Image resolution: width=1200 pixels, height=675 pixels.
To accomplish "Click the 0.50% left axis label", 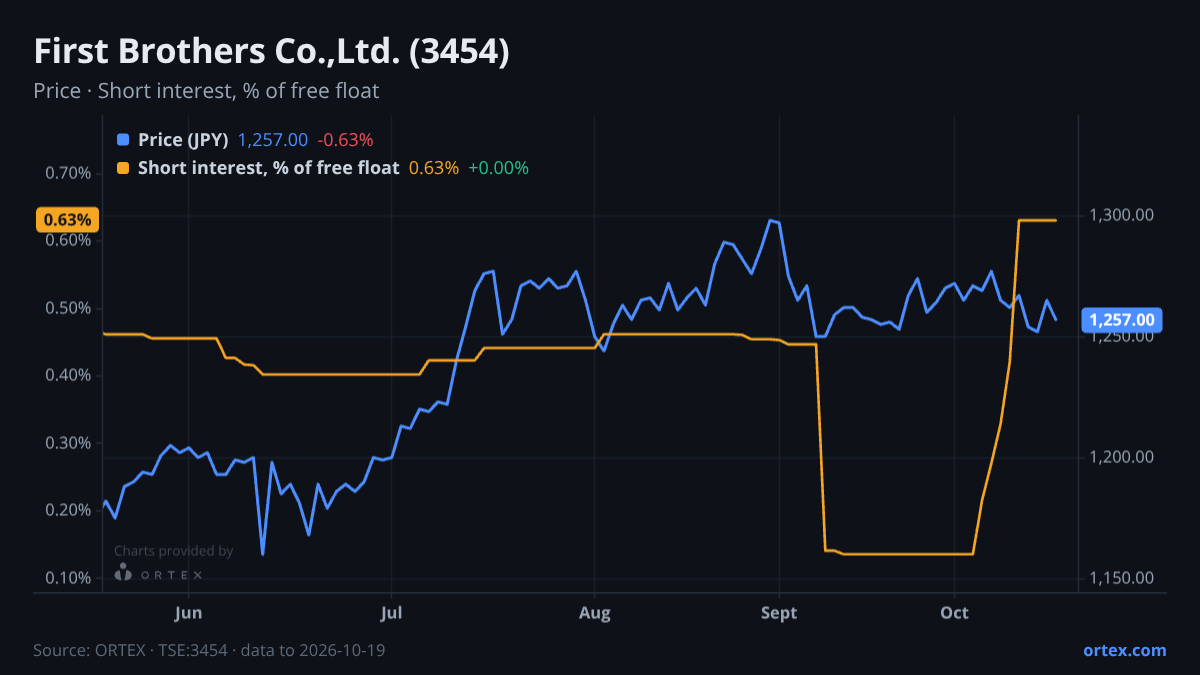I will point(68,308).
